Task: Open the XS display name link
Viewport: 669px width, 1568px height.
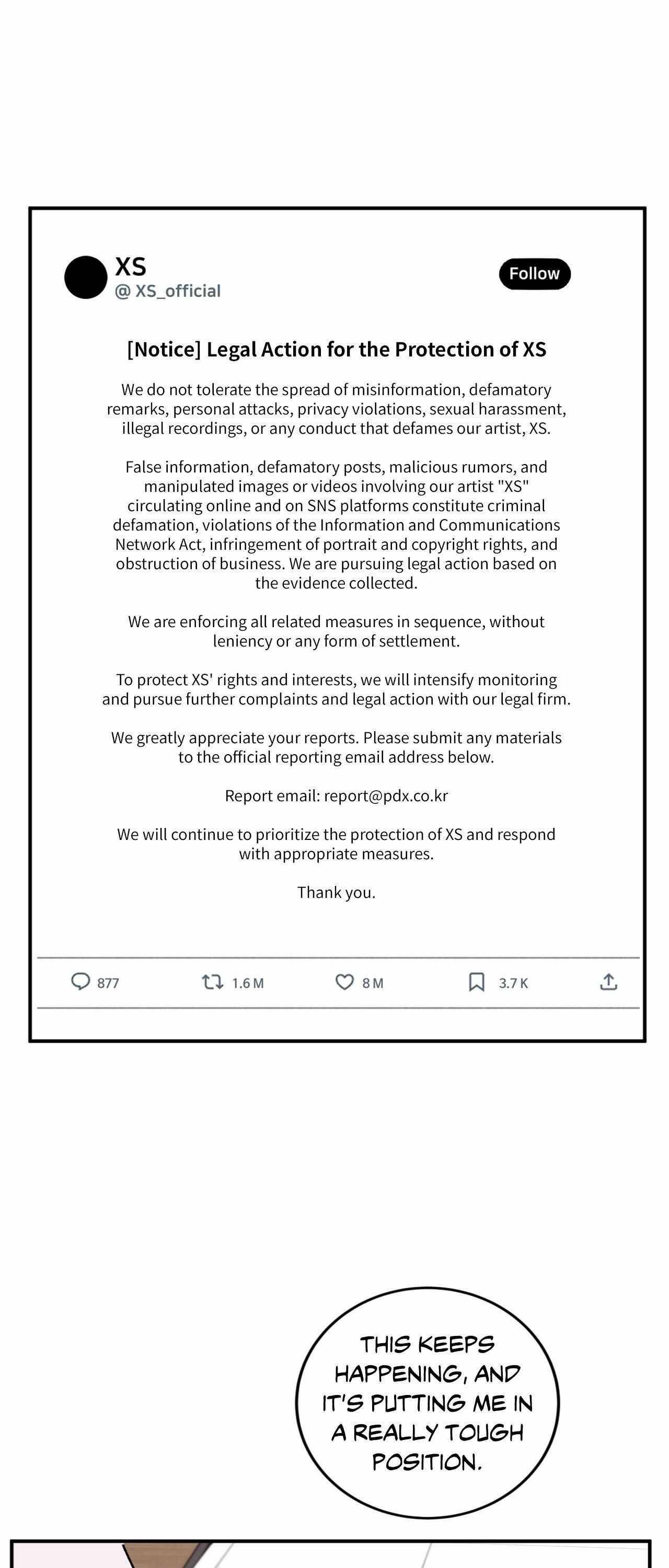Action: pos(131,267)
